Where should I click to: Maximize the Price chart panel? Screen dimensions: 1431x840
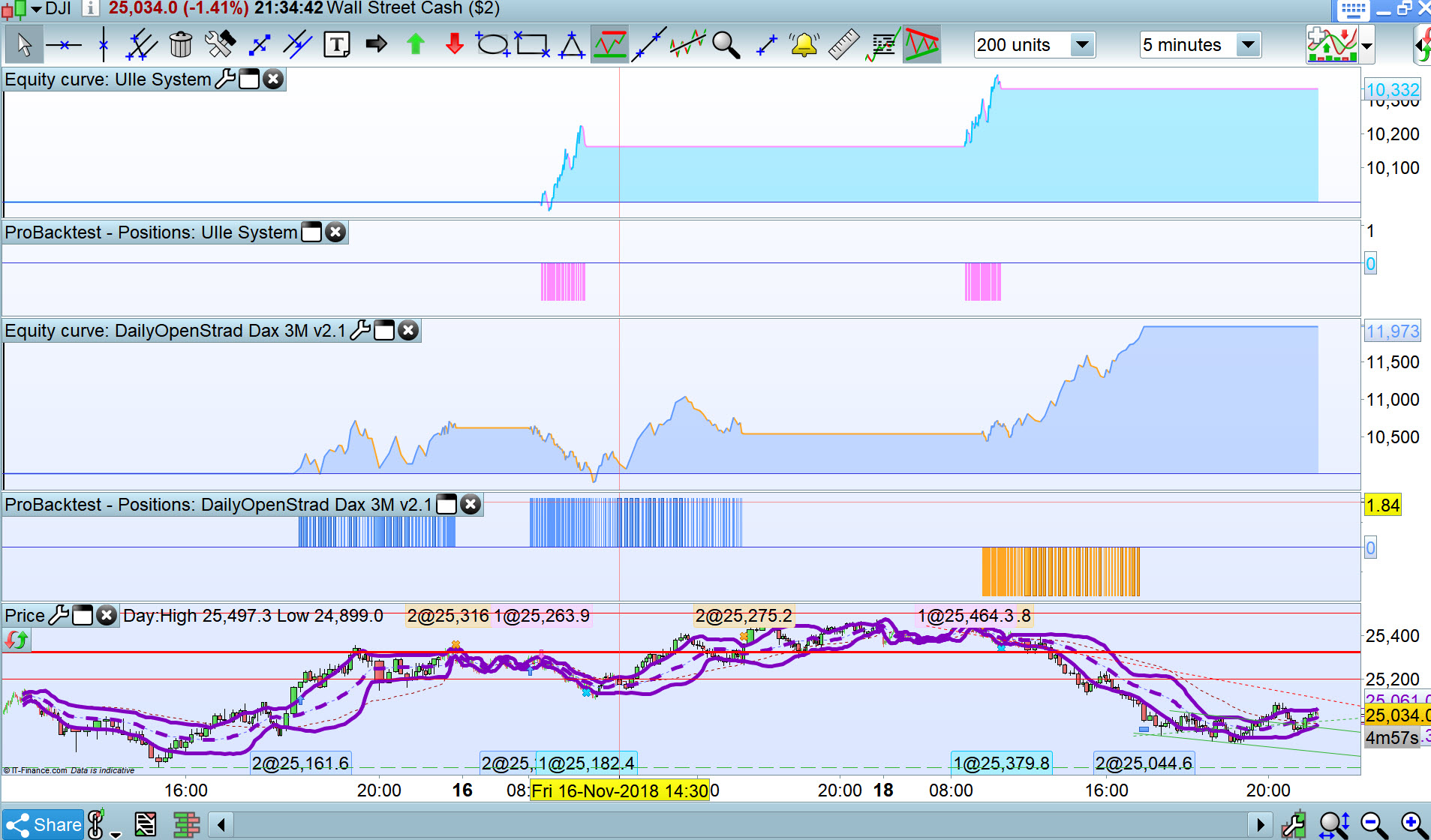83,616
